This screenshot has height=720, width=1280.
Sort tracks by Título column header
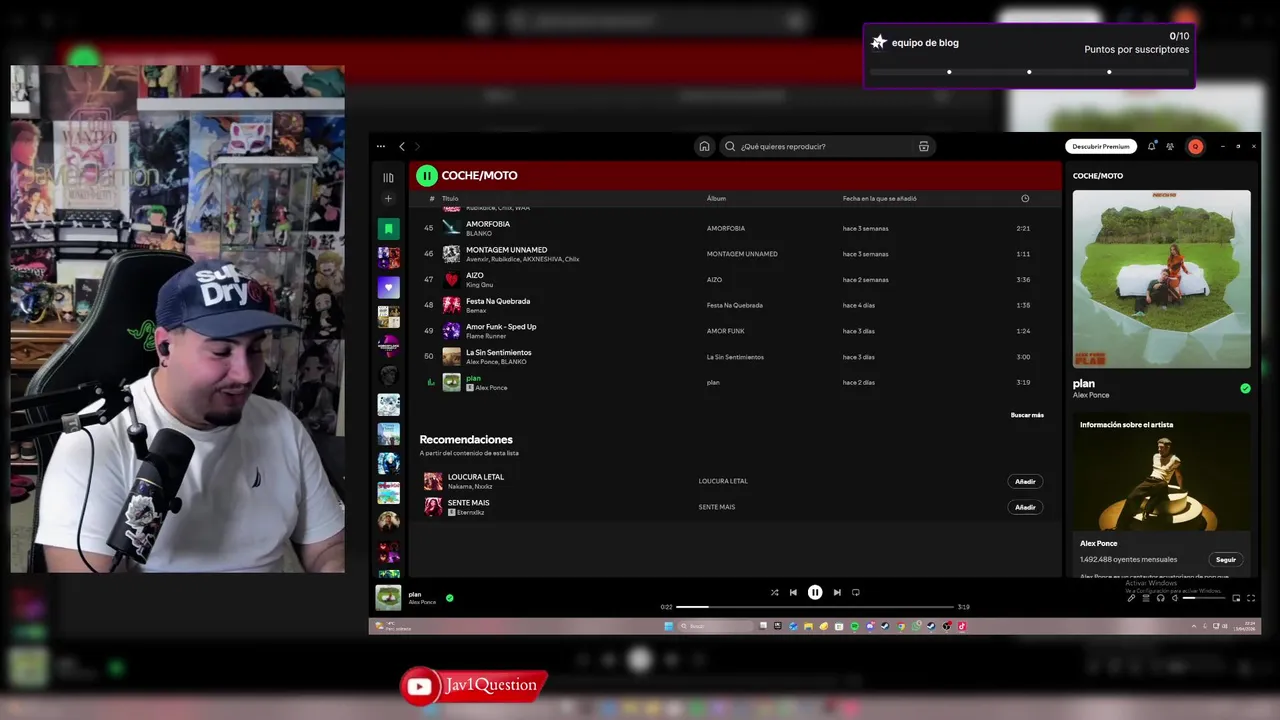(450, 198)
